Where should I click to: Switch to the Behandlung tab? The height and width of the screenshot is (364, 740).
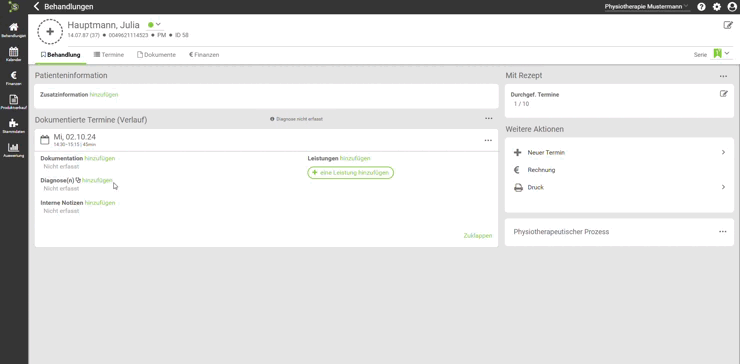(x=60, y=55)
